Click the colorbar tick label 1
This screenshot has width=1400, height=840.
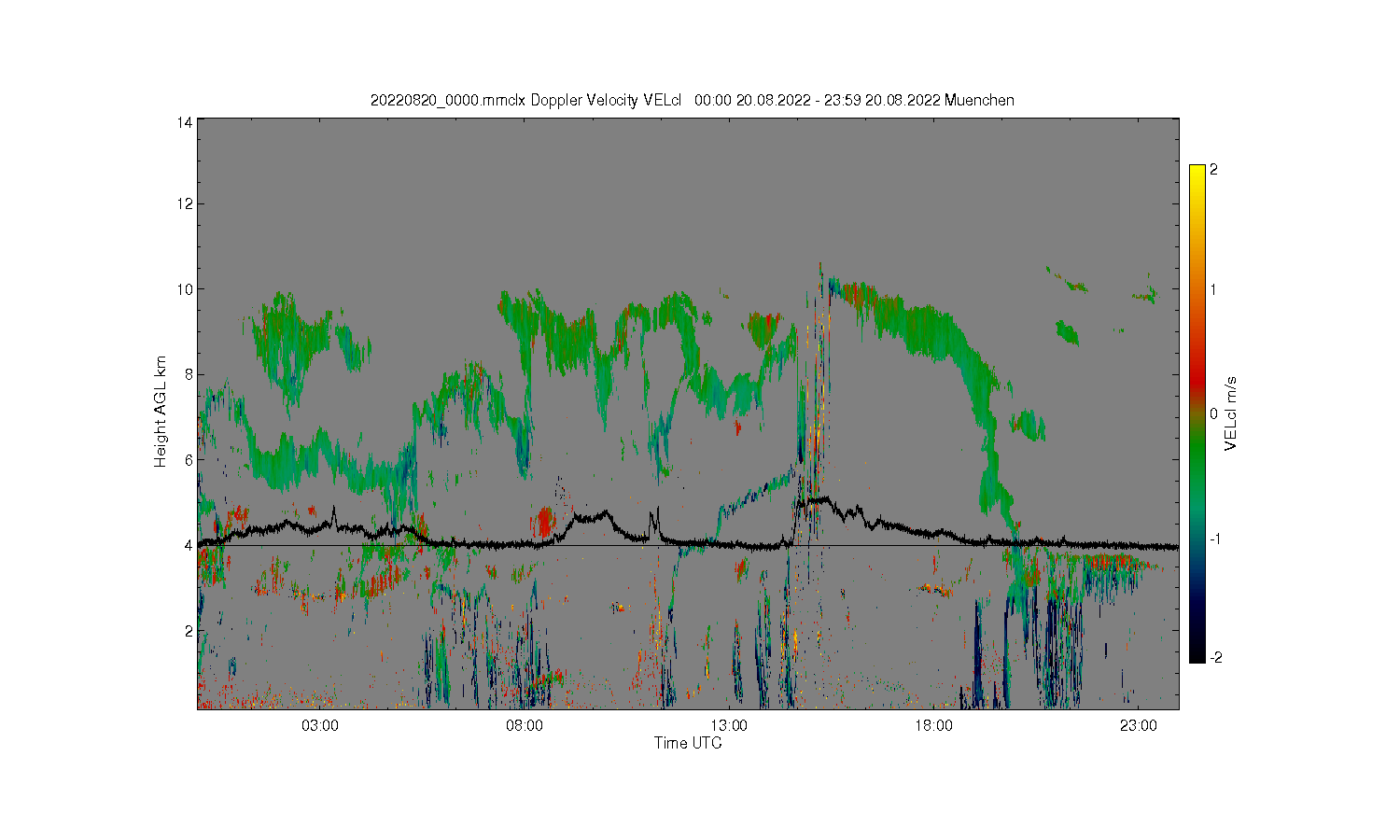coord(1213,289)
